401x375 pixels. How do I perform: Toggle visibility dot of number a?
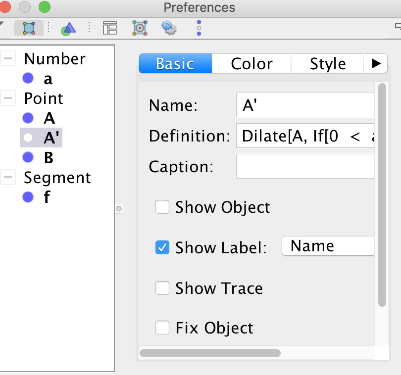click(28, 78)
